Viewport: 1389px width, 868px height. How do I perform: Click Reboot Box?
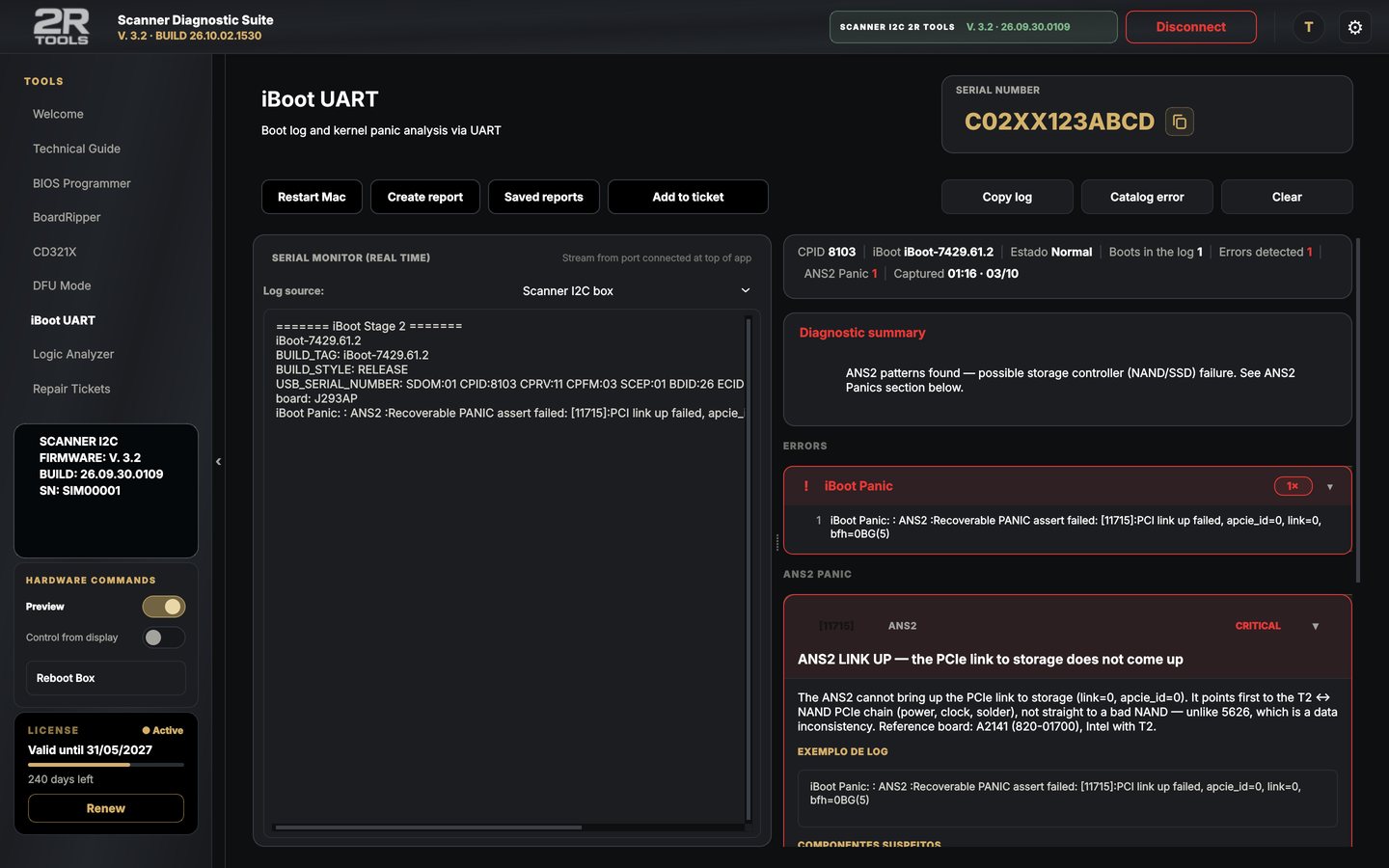[x=106, y=678]
